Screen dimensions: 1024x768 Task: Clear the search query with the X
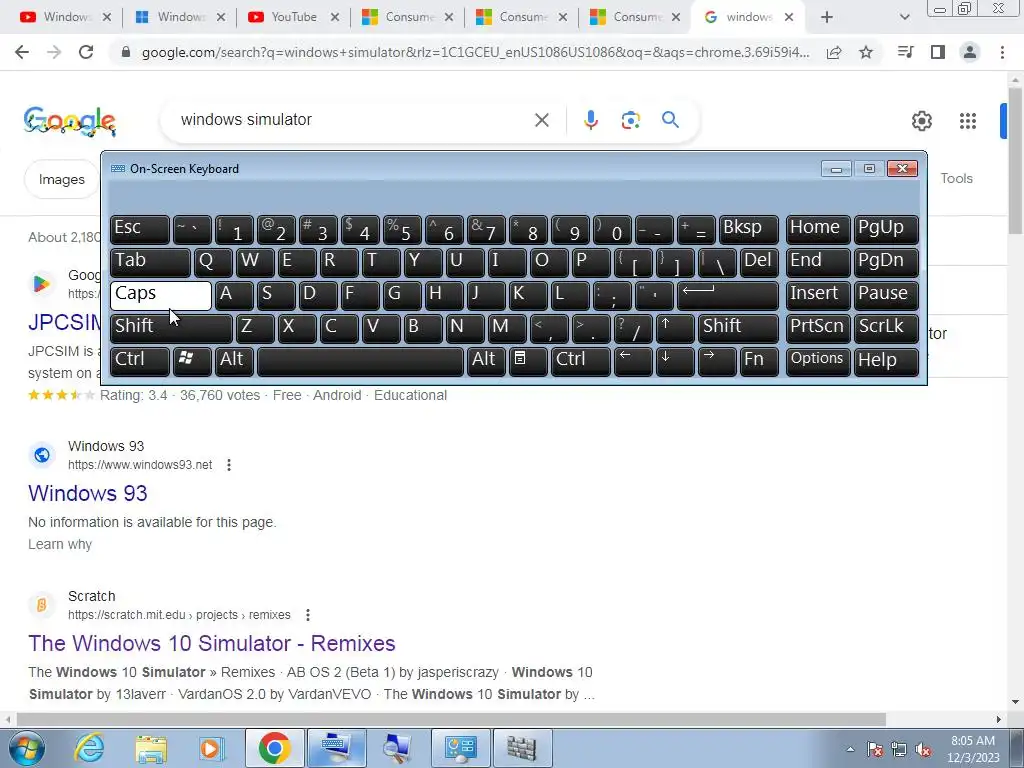(541, 120)
